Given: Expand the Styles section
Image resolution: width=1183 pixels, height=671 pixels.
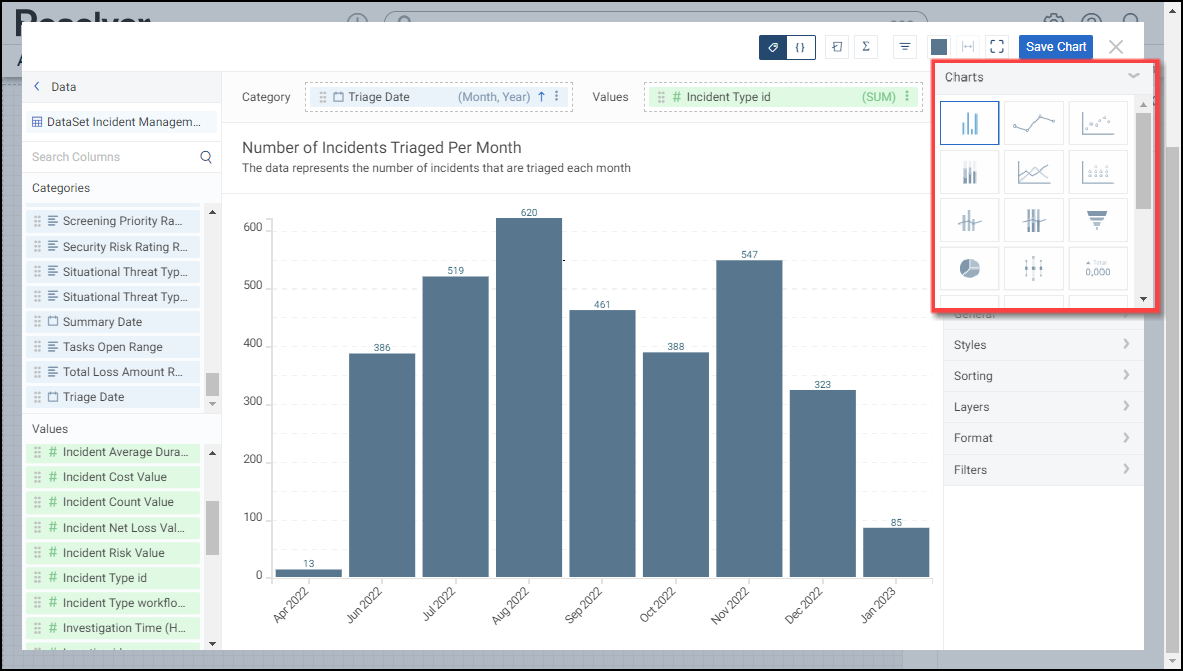Looking at the screenshot, I should (1042, 345).
